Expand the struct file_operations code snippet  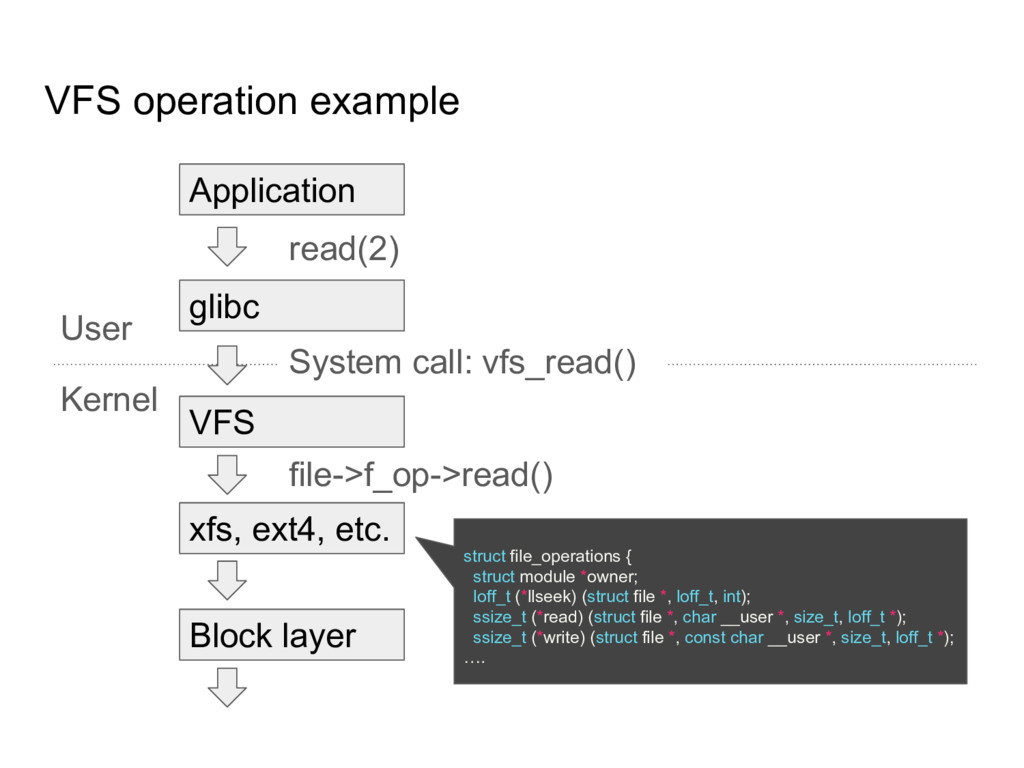click(x=548, y=556)
